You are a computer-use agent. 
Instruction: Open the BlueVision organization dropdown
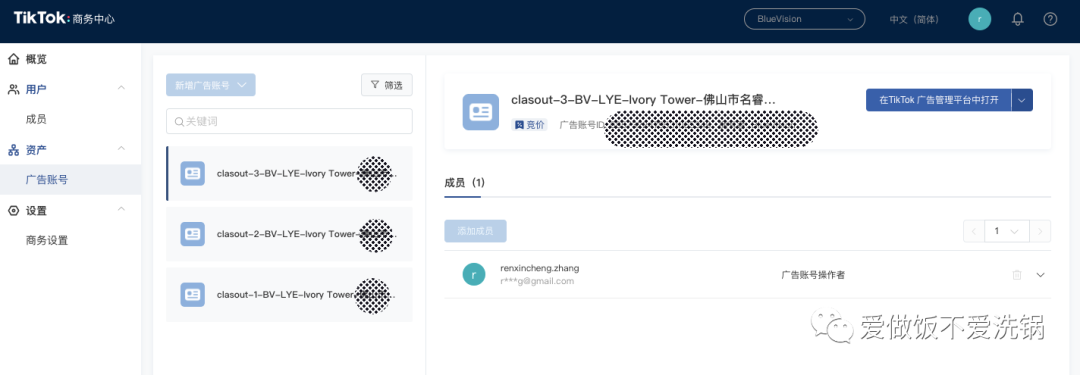[x=804, y=19]
